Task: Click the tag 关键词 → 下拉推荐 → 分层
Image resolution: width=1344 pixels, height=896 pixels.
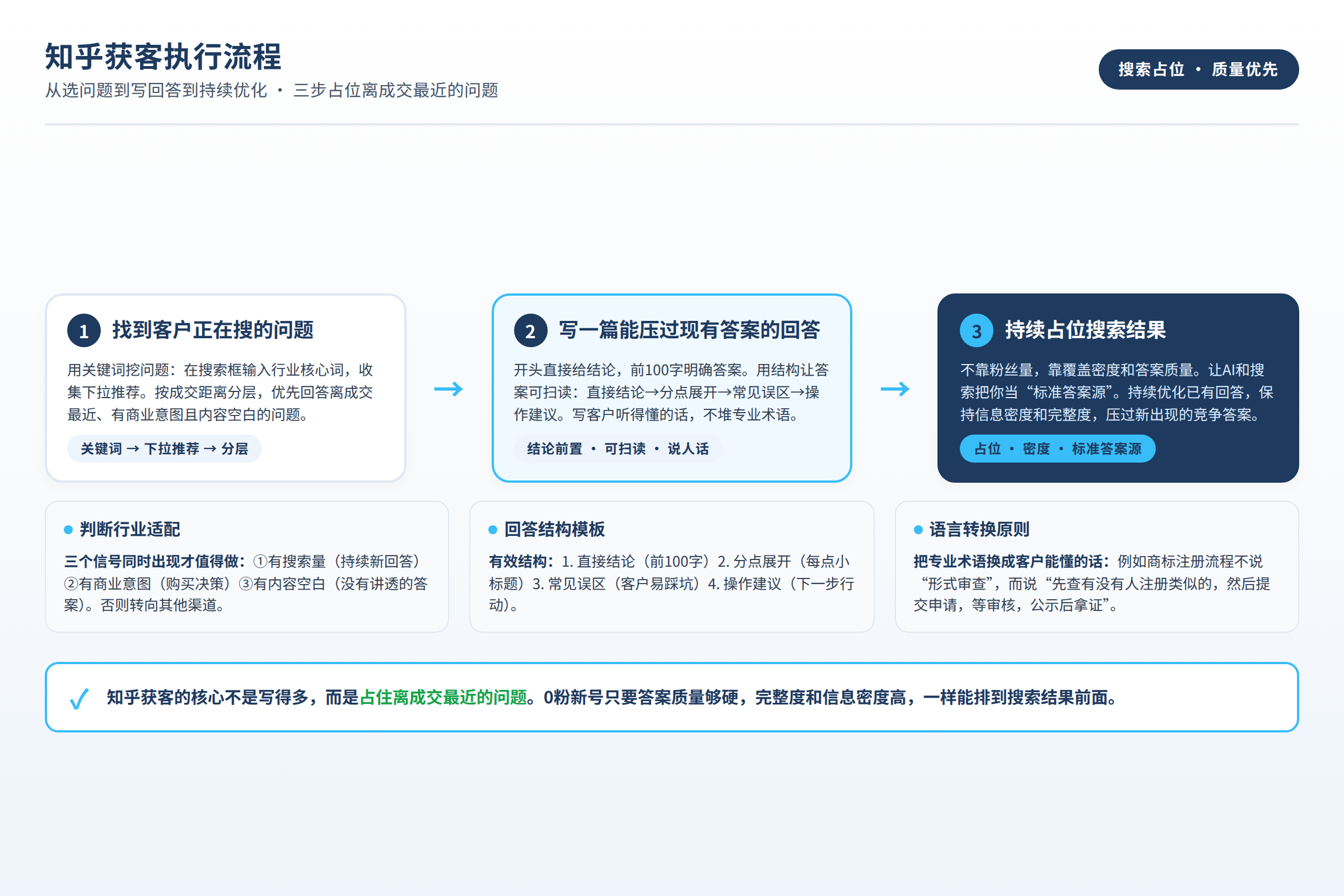Action: [x=165, y=449]
